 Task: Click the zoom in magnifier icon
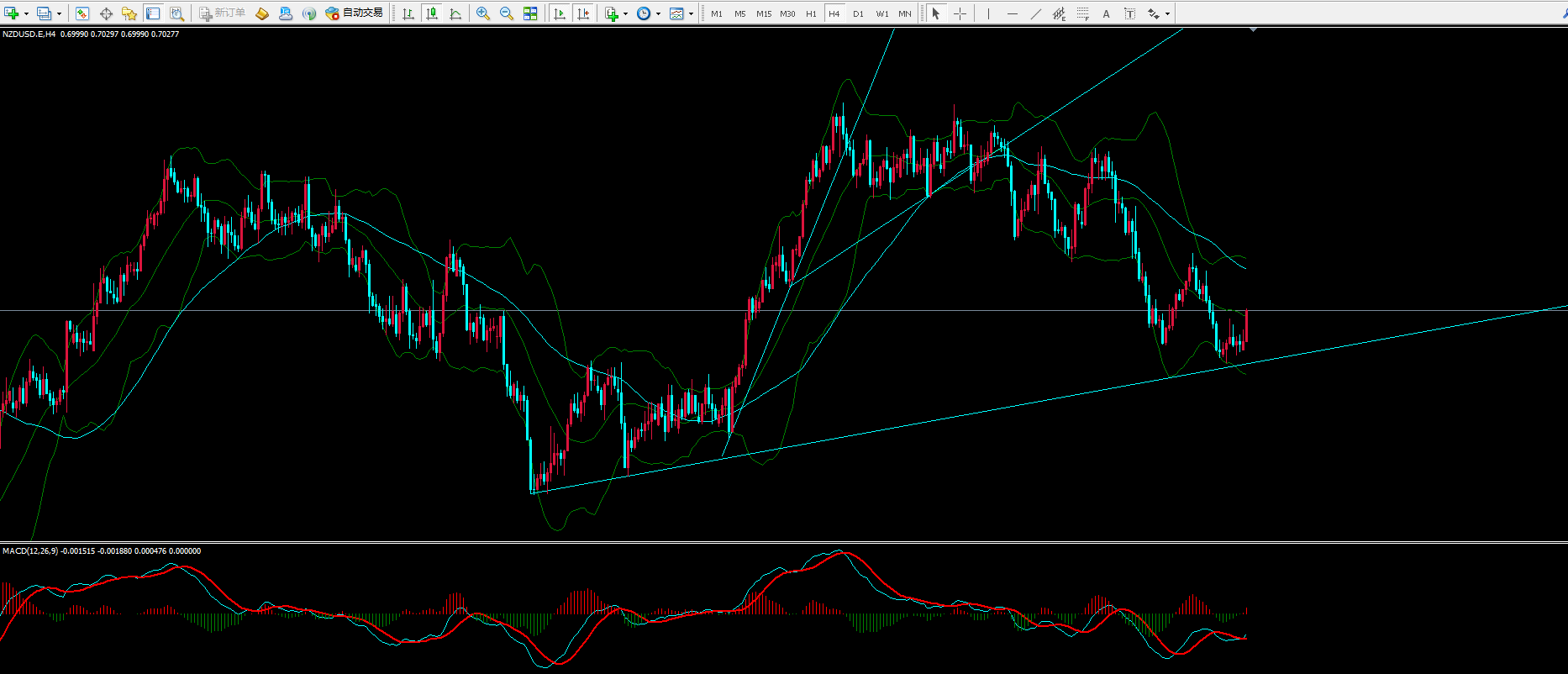pos(483,13)
